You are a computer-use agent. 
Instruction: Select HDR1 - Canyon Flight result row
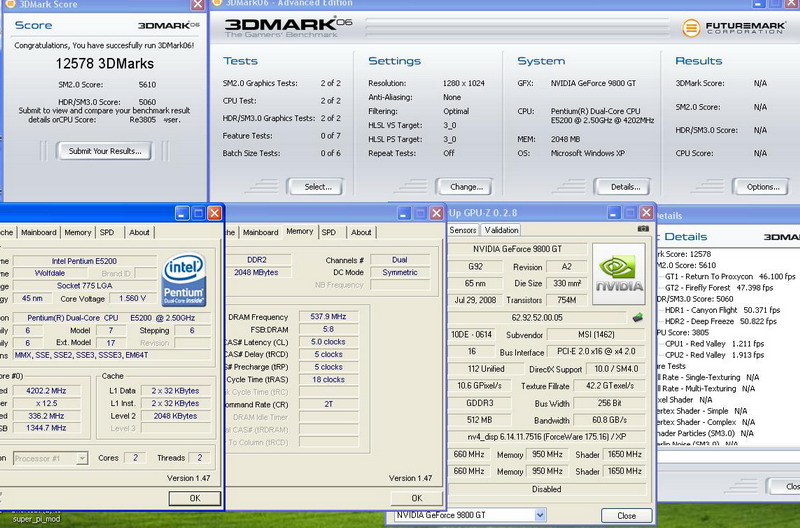click(722, 310)
